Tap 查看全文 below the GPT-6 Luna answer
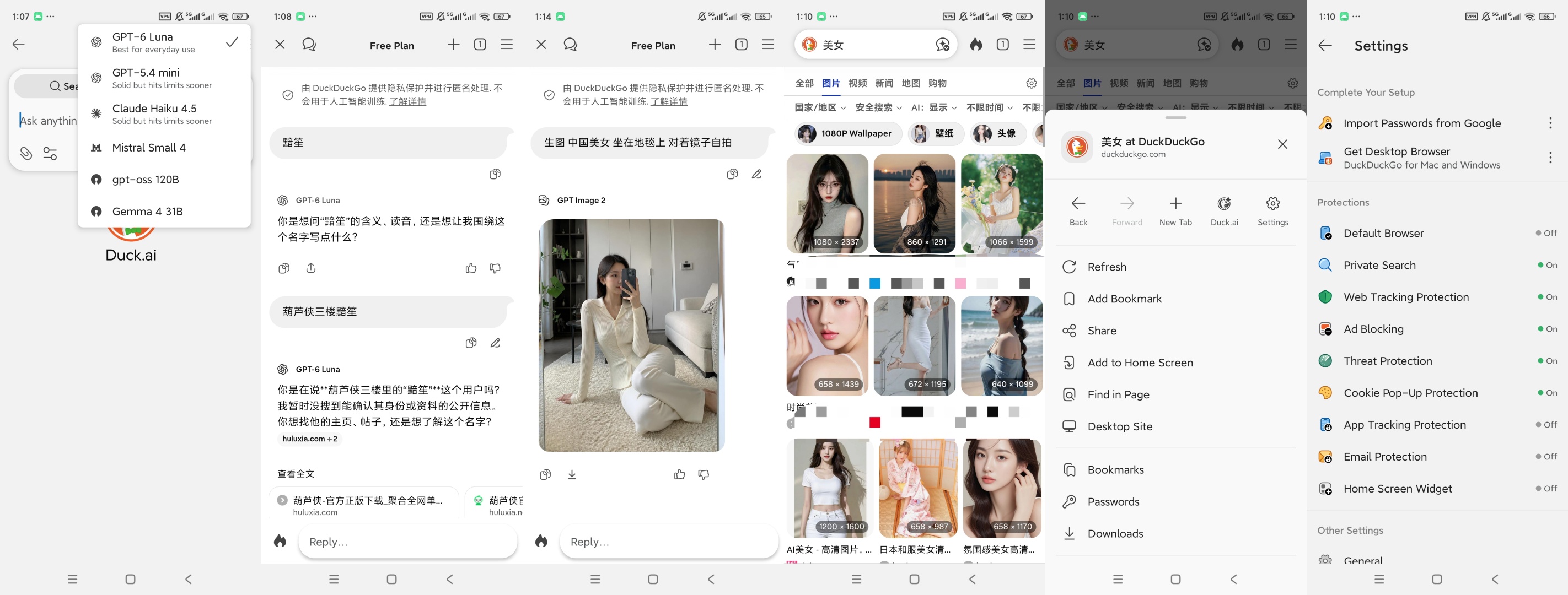The width and height of the screenshot is (1568, 595). pos(296,473)
